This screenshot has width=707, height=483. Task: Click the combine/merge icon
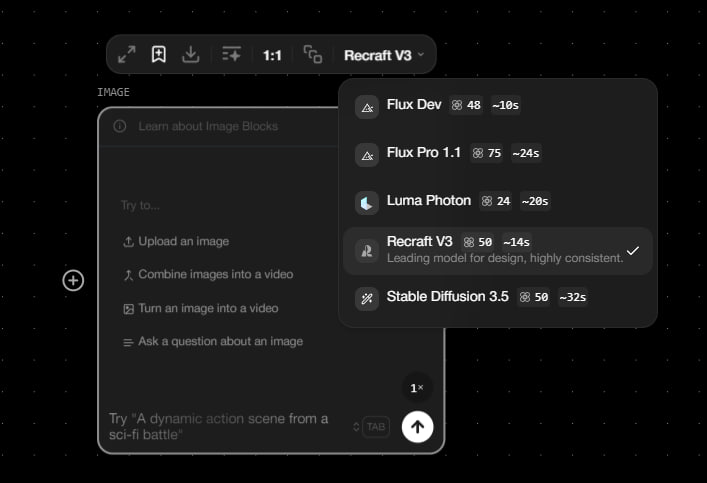[x=129, y=275]
